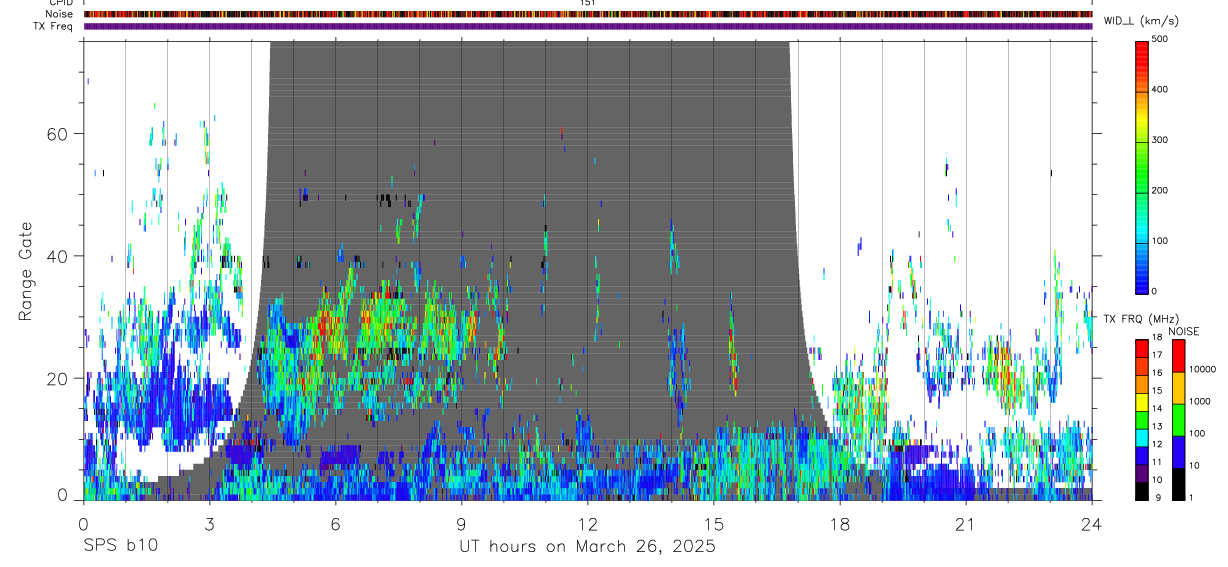Click the UT hours on March 26, 2025 label
1228x567 pixels.
pos(587,547)
